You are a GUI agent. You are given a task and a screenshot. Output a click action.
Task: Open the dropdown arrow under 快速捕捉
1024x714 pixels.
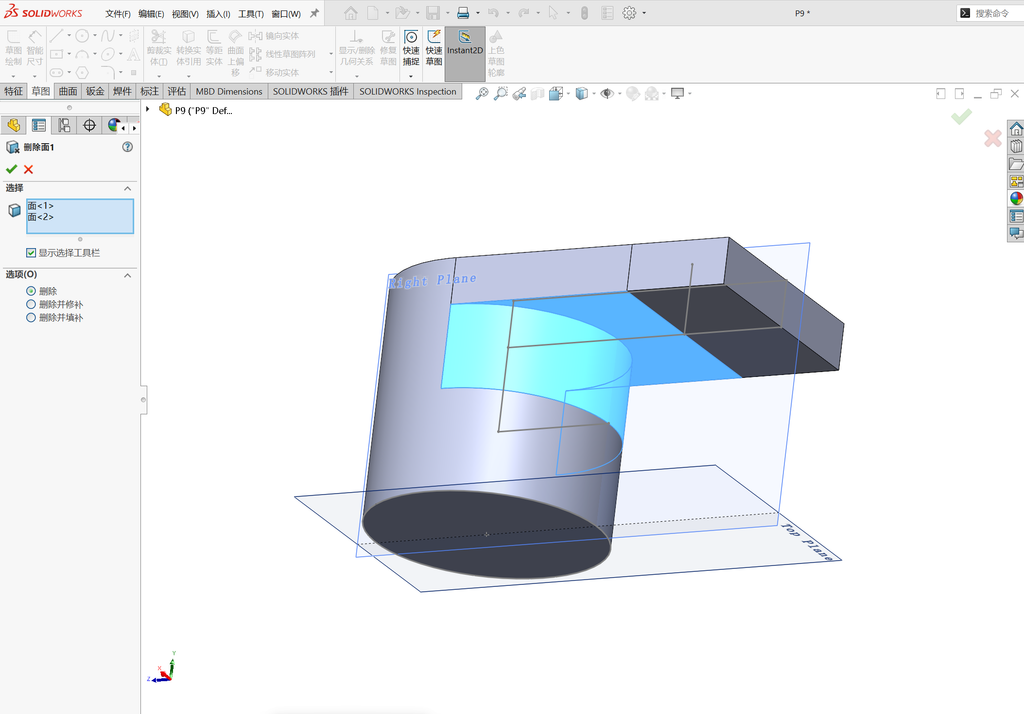pyautogui.click(x=411, y=76)
